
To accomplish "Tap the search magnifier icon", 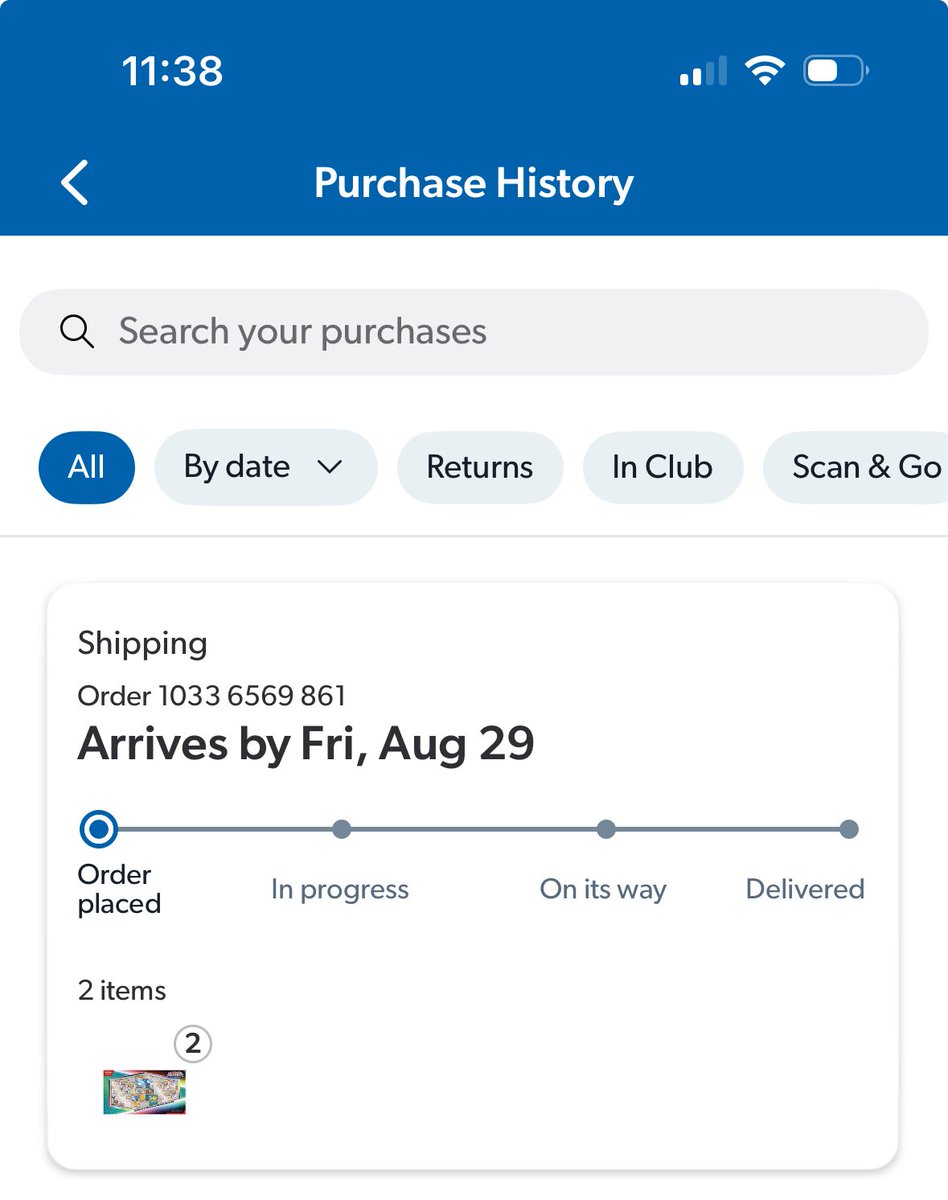I will point(76,331).
